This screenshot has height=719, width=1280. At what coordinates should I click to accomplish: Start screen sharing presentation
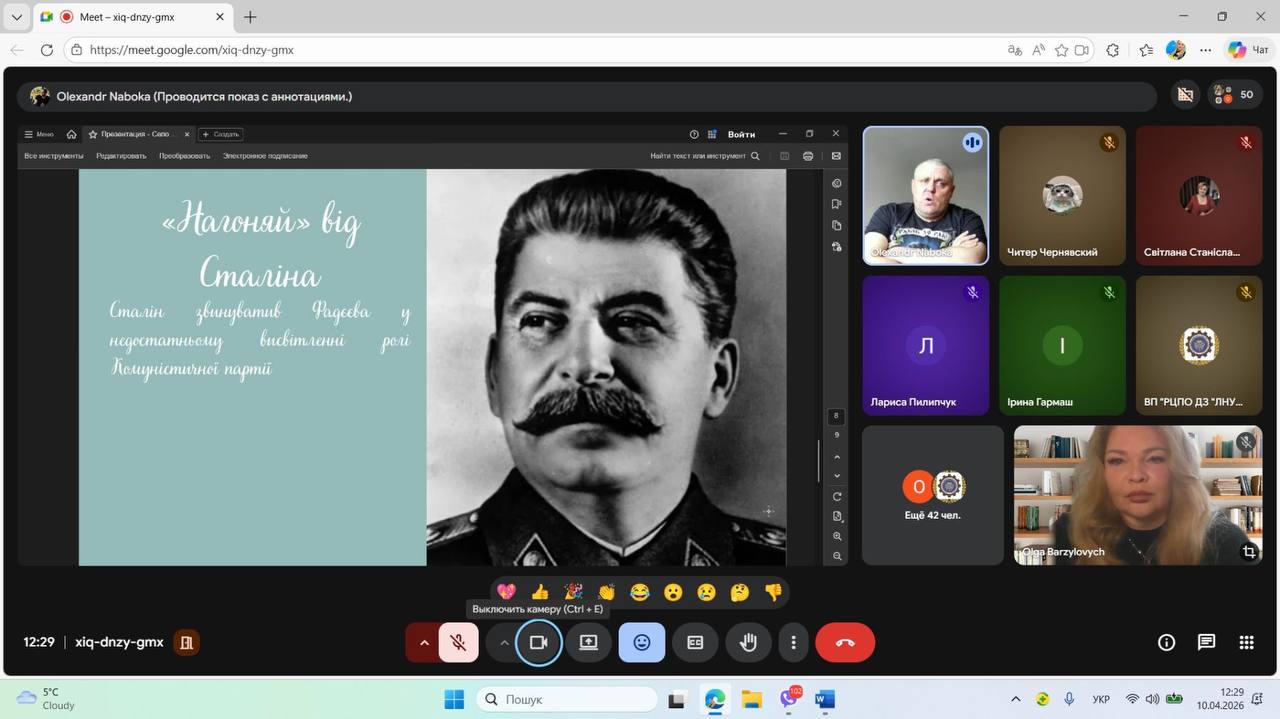click(588, 643)
